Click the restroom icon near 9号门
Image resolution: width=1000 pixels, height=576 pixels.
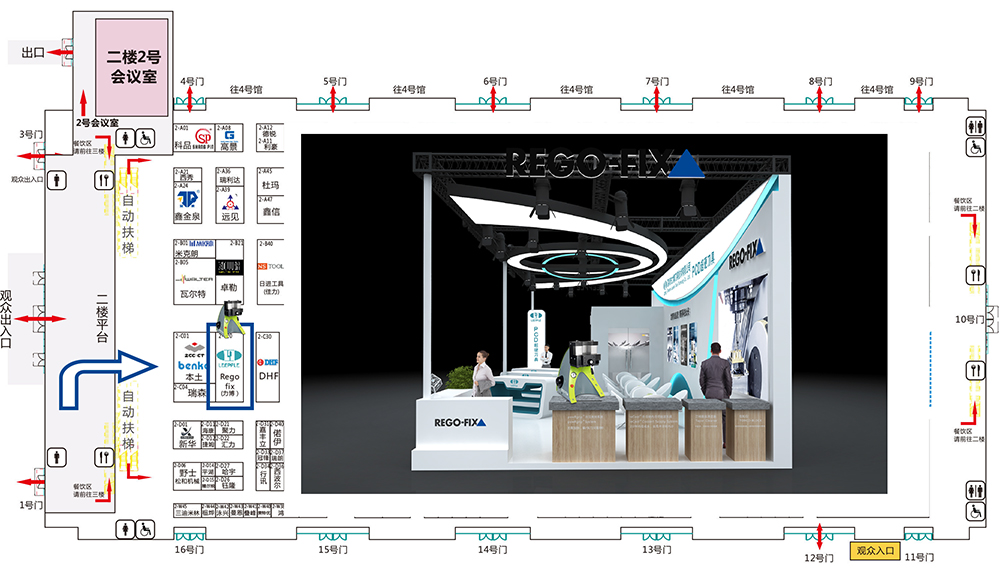point(975,126)
